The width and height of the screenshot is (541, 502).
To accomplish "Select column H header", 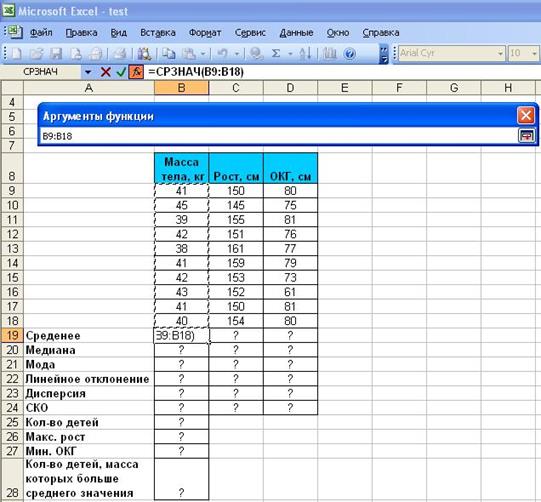I will coord(508,88).
